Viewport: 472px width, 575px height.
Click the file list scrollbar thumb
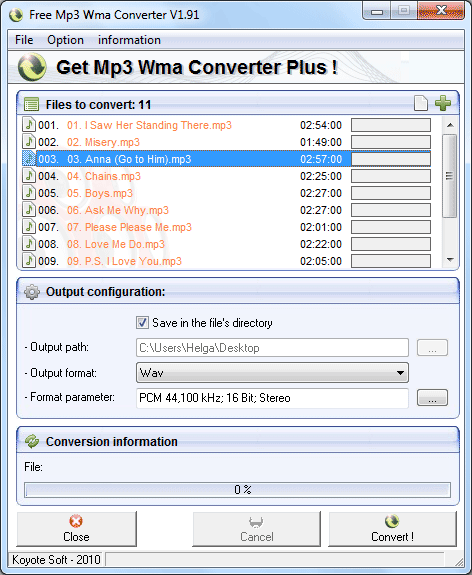450,176
